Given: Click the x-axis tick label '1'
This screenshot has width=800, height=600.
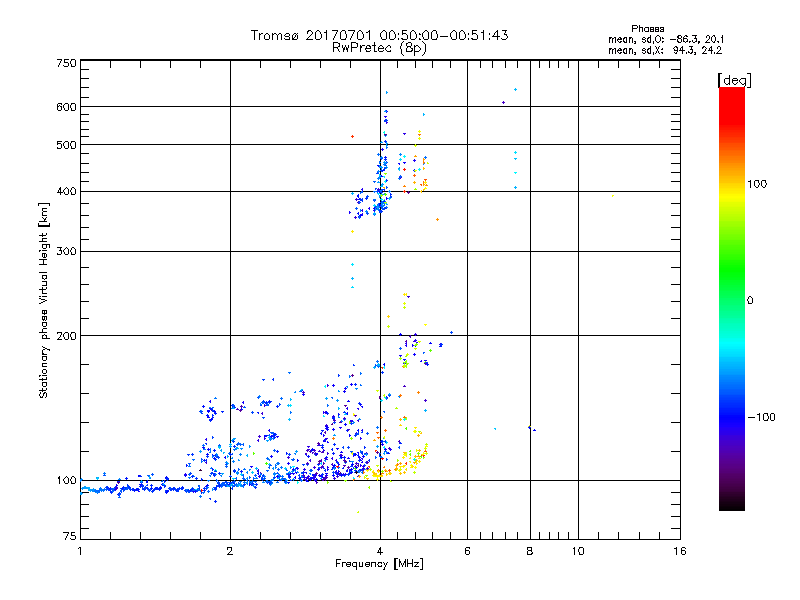Looking at the screenshot, I should click(x=80, y=551).
